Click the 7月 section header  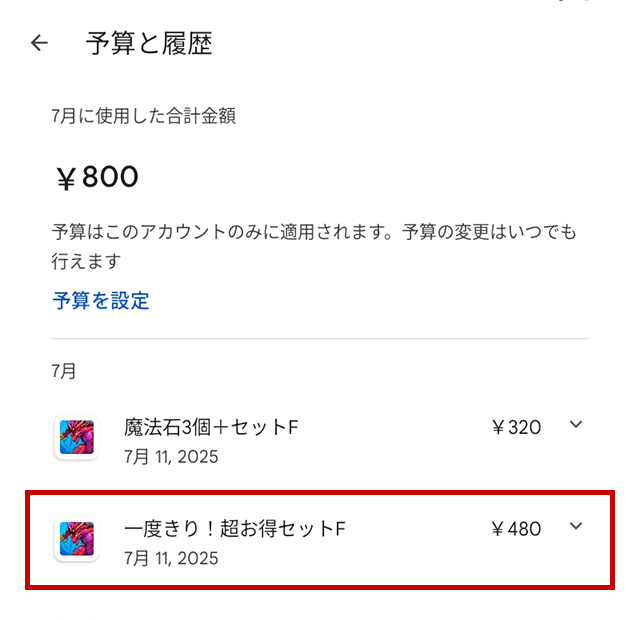pyautogui.click(x=64, y=371)
